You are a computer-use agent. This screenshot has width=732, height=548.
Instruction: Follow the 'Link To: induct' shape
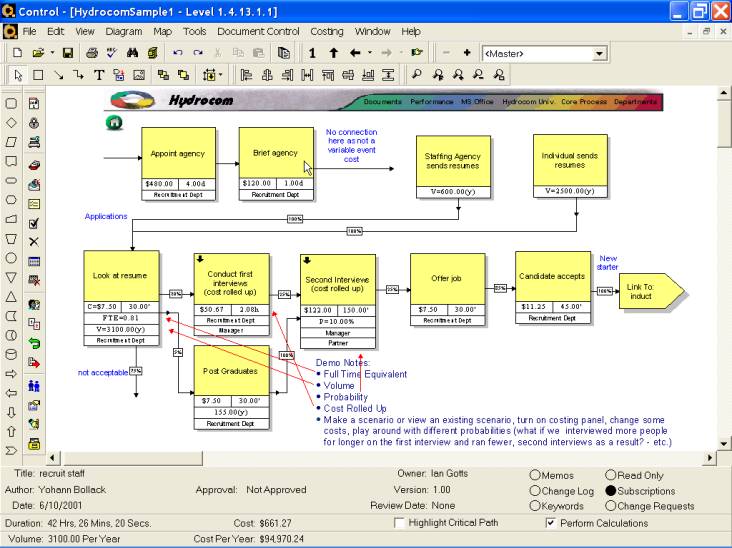click(651, 292)
